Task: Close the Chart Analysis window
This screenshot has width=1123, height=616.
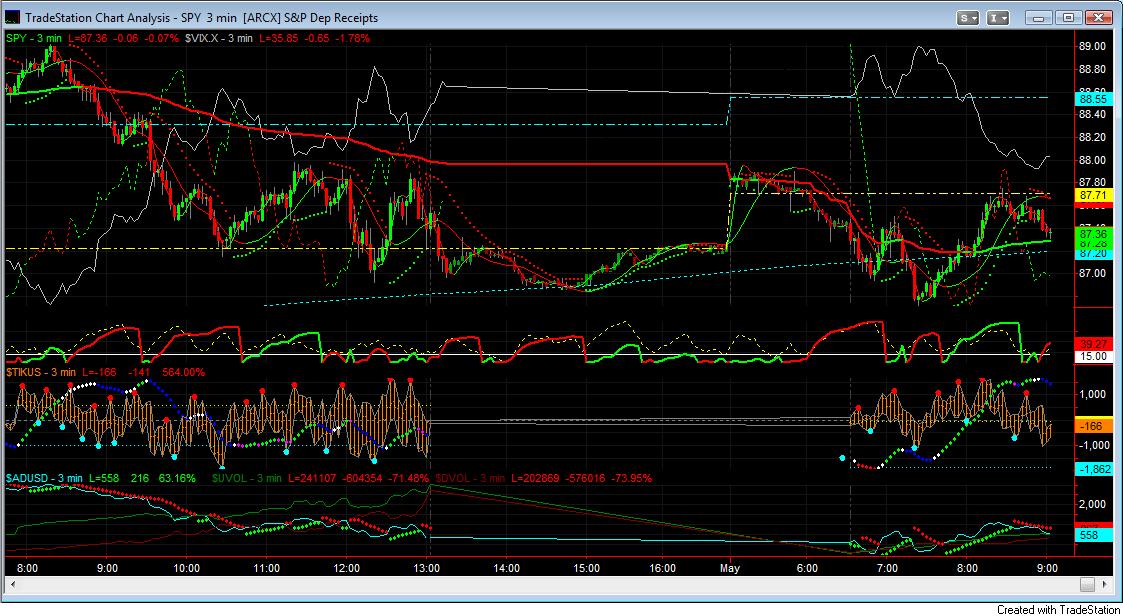Action: coord(1097,18)
